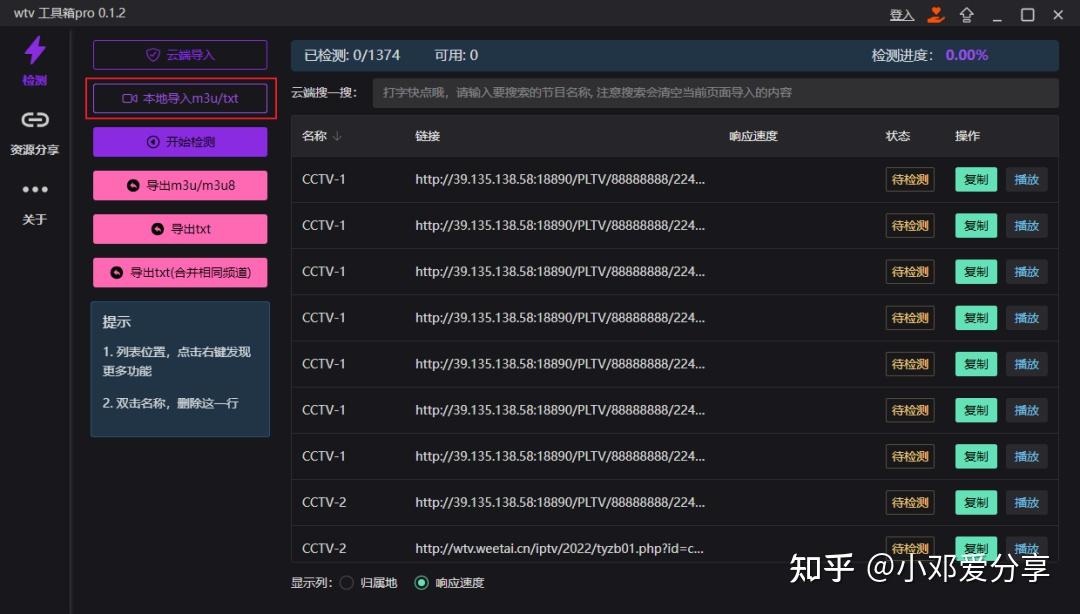Screen dimensions: 1080x614
Task: Click 导出txt(合并相同频道) merge export button
Action: pos(180,272)
